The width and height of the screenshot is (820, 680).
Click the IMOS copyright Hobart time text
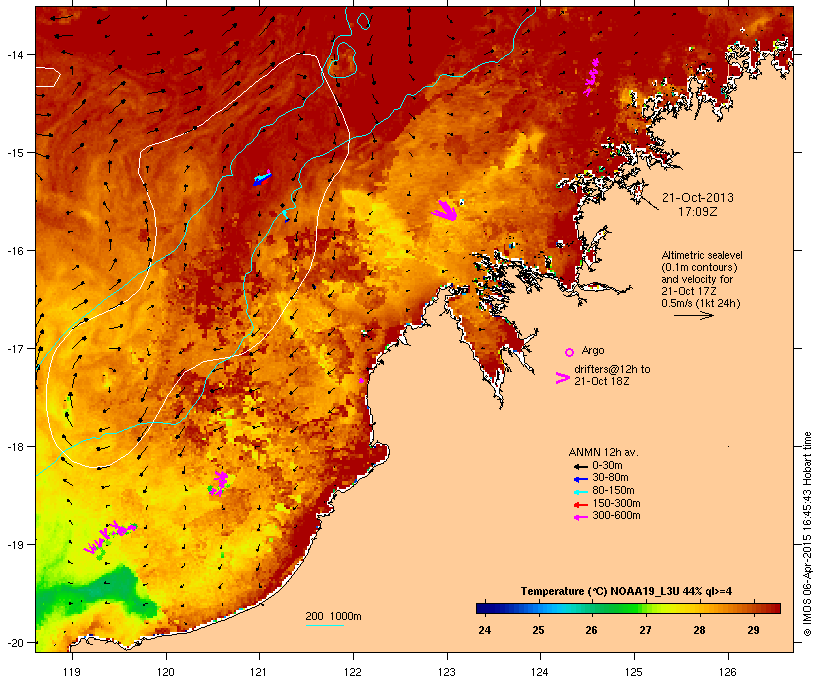(x=807, y=534)
